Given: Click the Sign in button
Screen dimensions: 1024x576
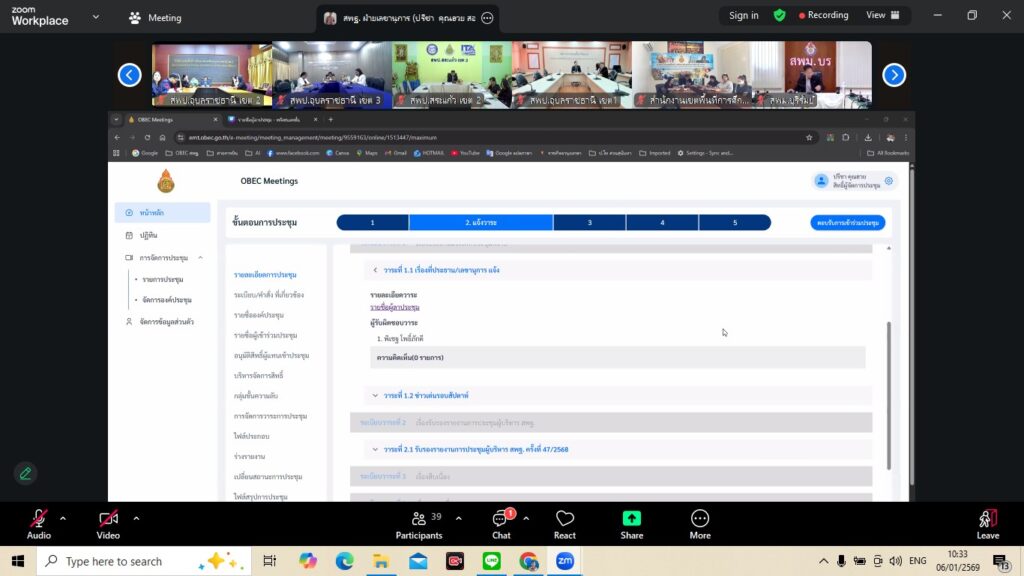Looking at the screenshot, I should click(x=743, y=15).
